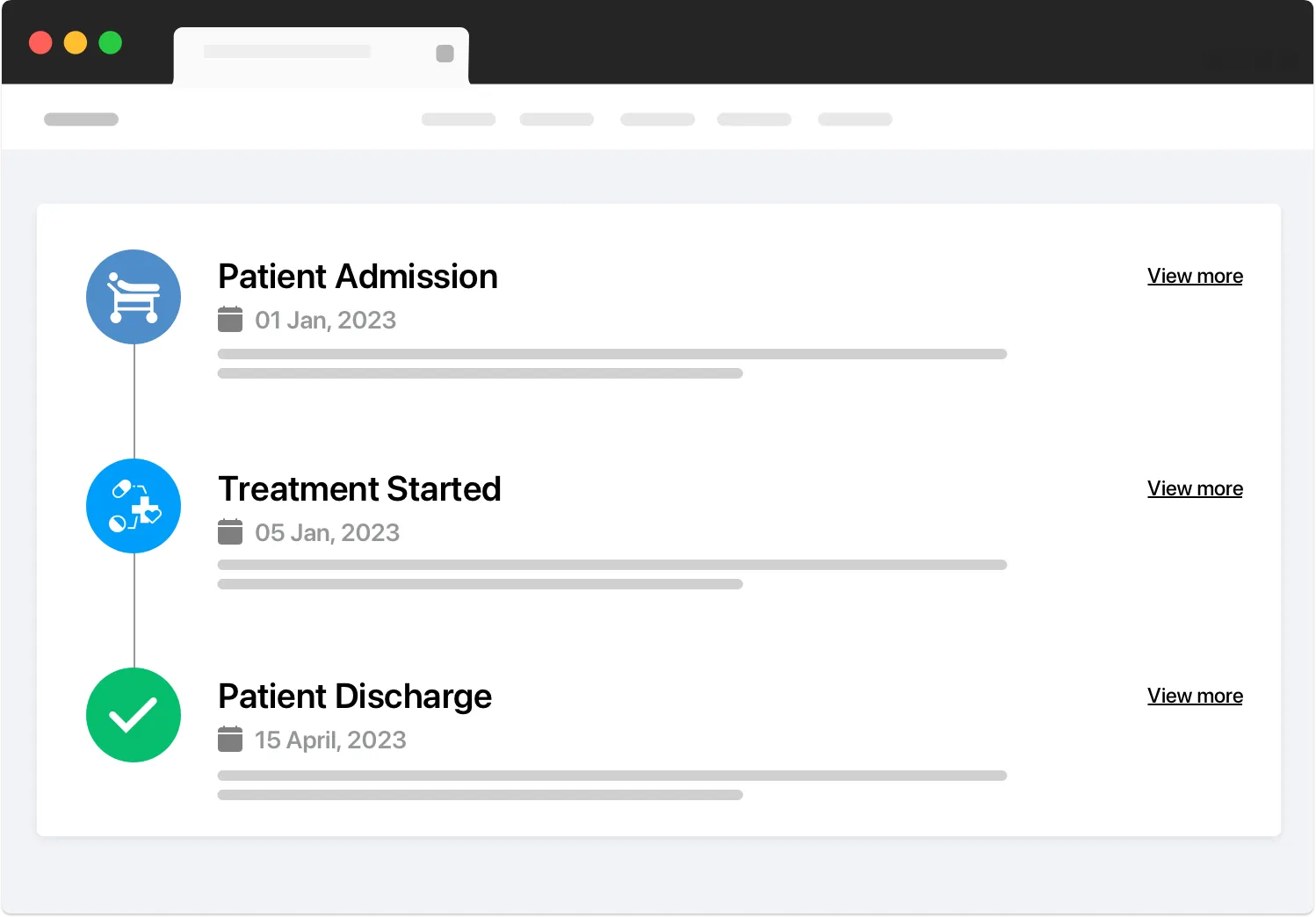Screen dimensions: 1316x917
Task: Select the Patient Admission heading
Action: click(358, 277)
